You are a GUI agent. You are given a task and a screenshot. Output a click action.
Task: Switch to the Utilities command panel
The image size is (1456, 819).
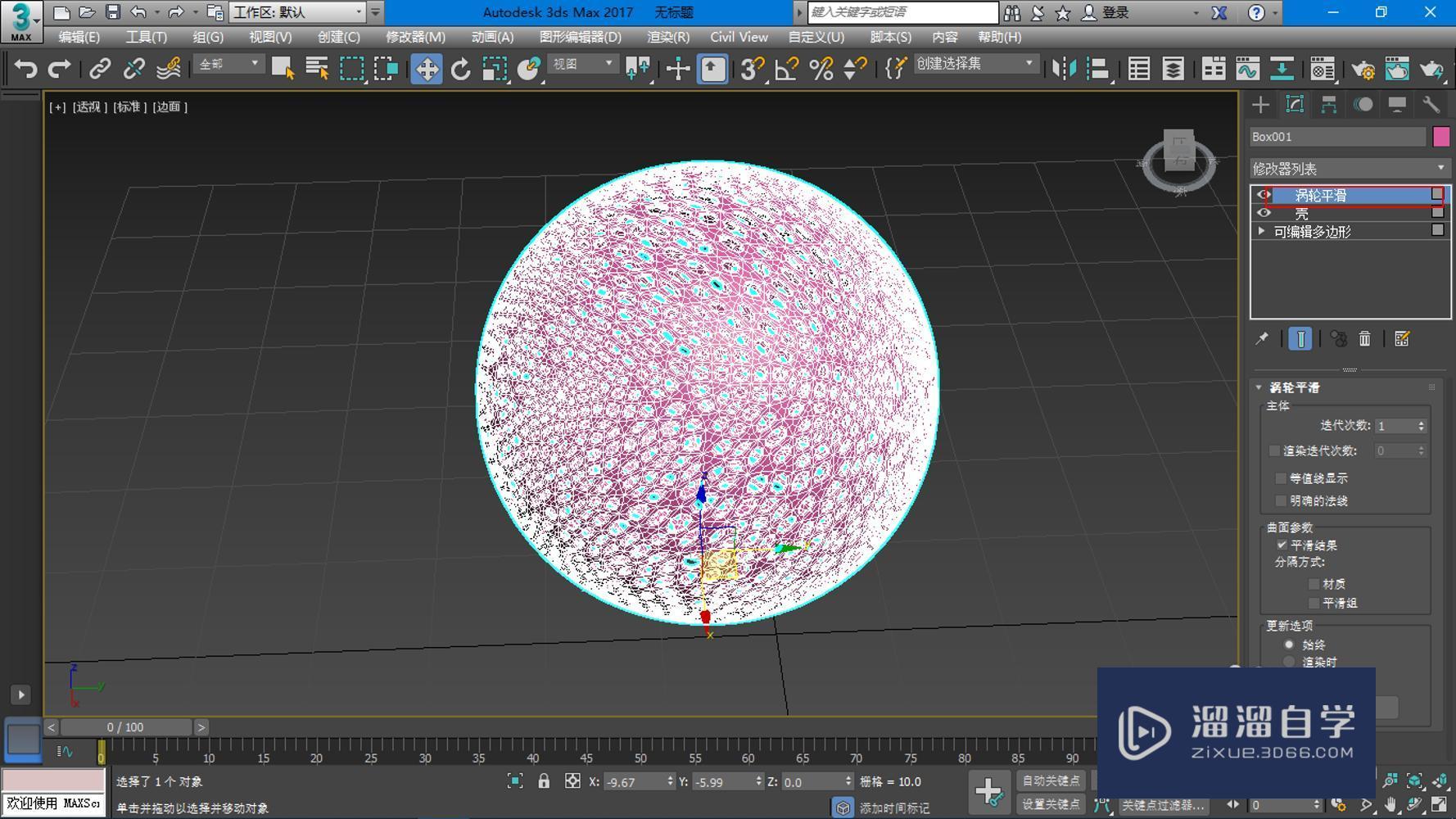(x=1431, y=105)
